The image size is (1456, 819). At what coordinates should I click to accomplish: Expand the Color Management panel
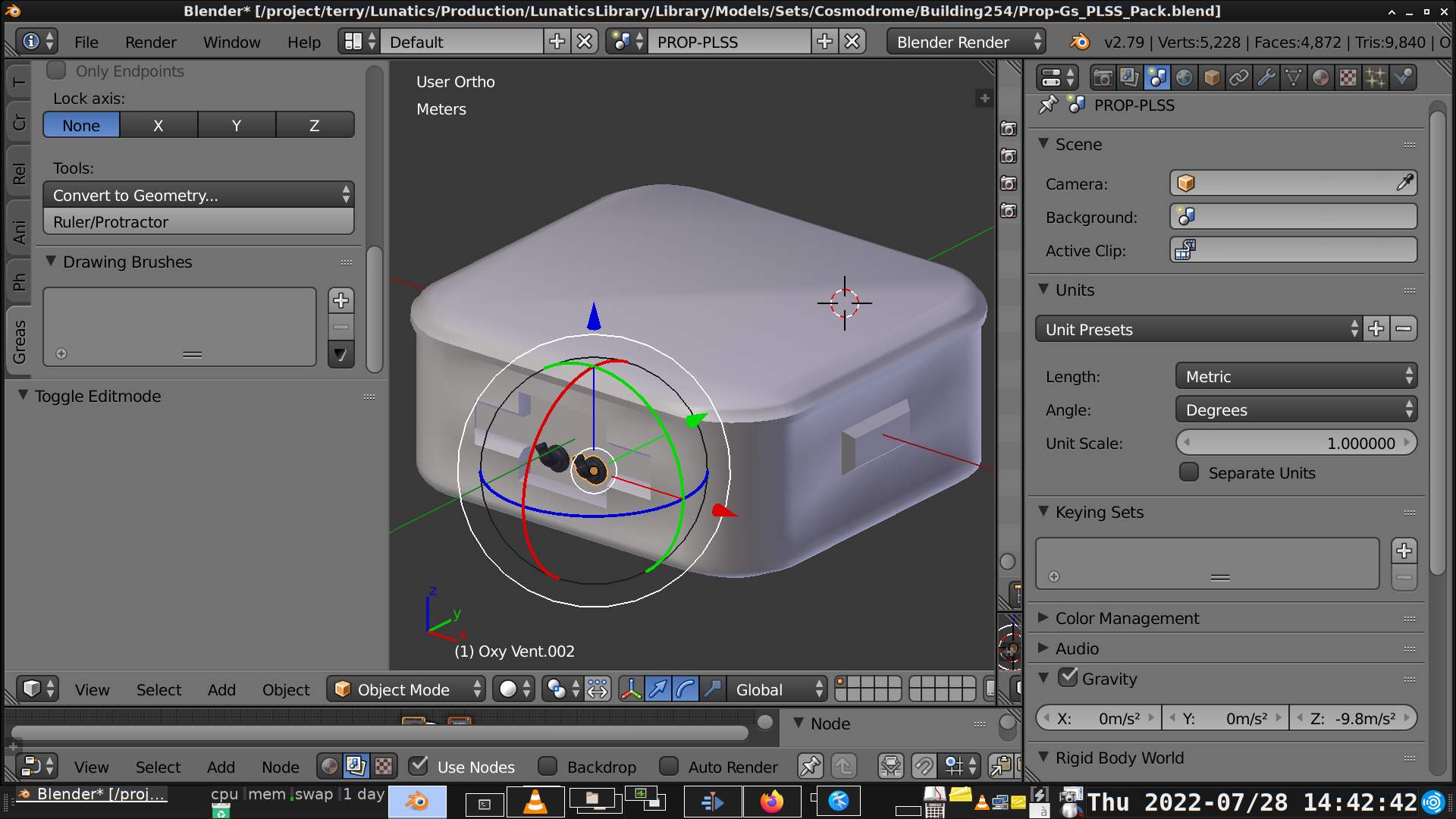click(x=1127, y=618)
